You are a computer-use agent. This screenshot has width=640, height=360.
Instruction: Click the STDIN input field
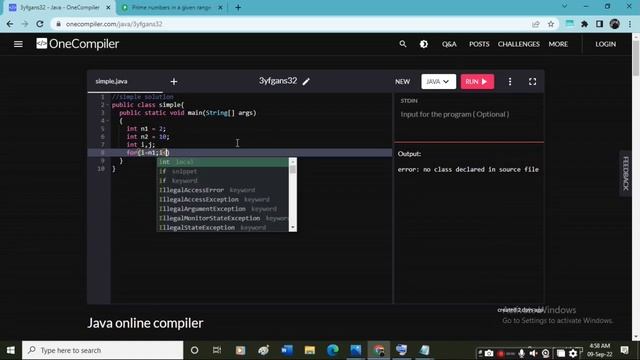click(x=469, y=115)
